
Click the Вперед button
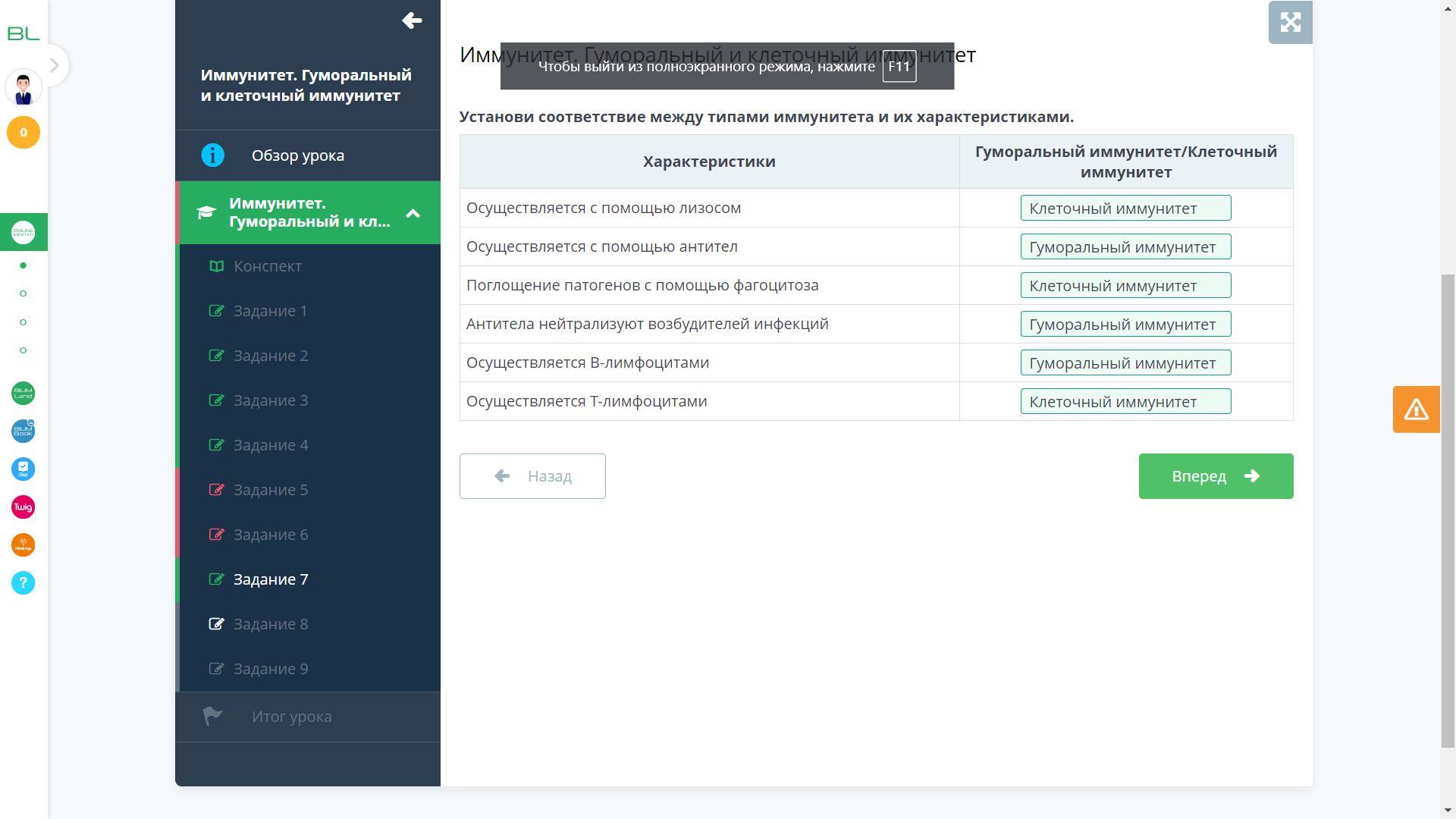coord(1215,476)
